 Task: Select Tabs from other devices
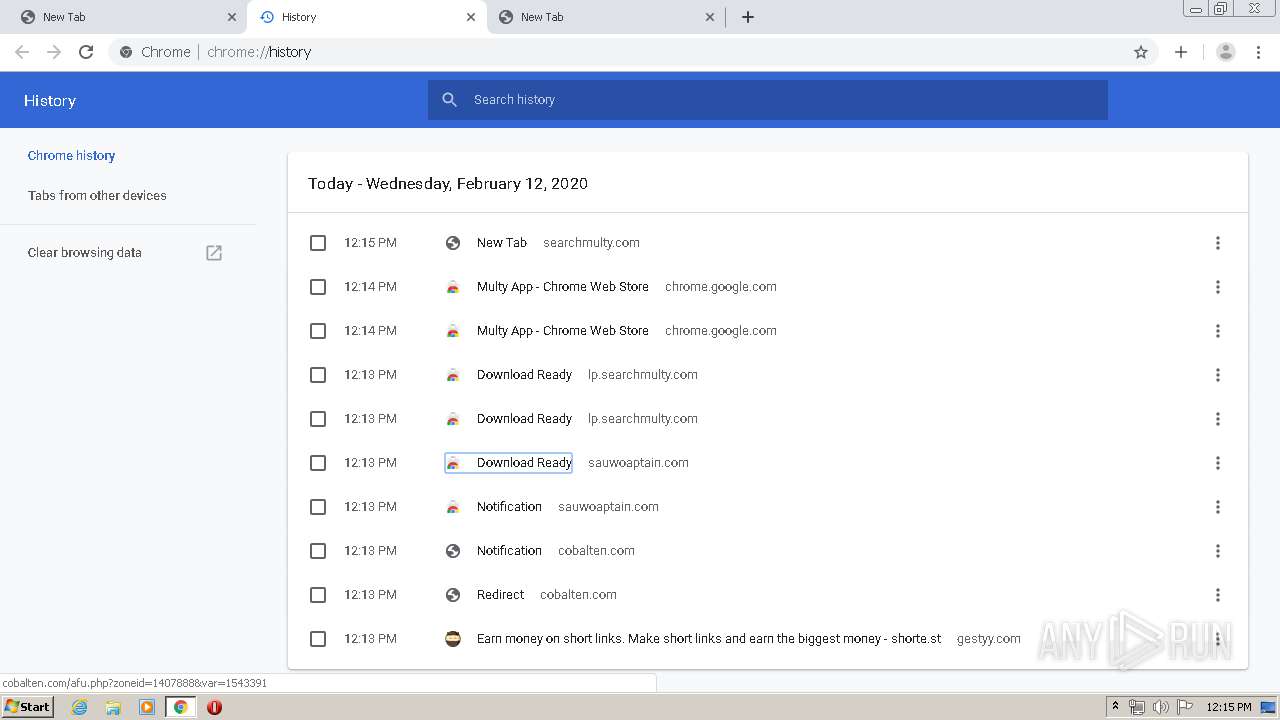(97, 196)
